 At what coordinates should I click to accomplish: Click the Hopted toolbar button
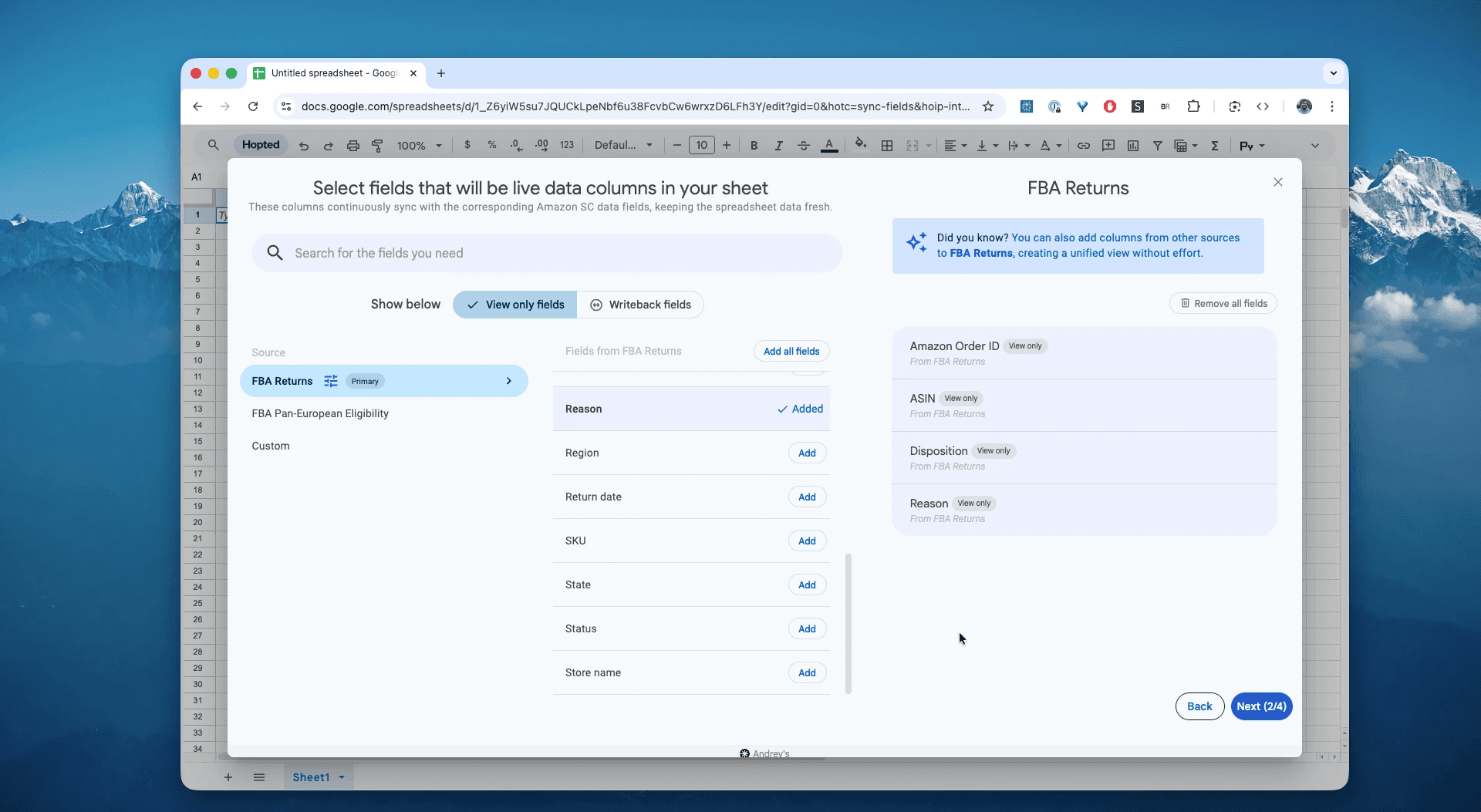coord(261,145)
